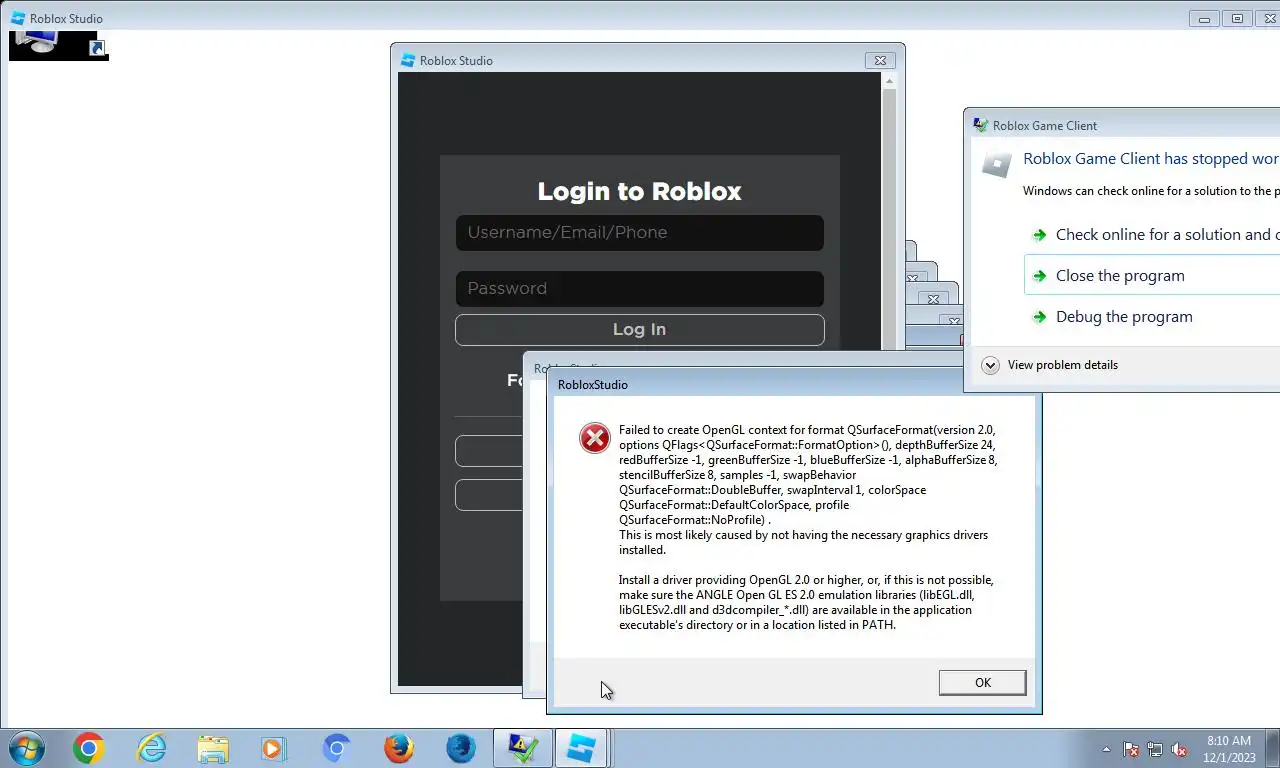Open Windows Explorer folder on the taskbar

coord(213,748)
